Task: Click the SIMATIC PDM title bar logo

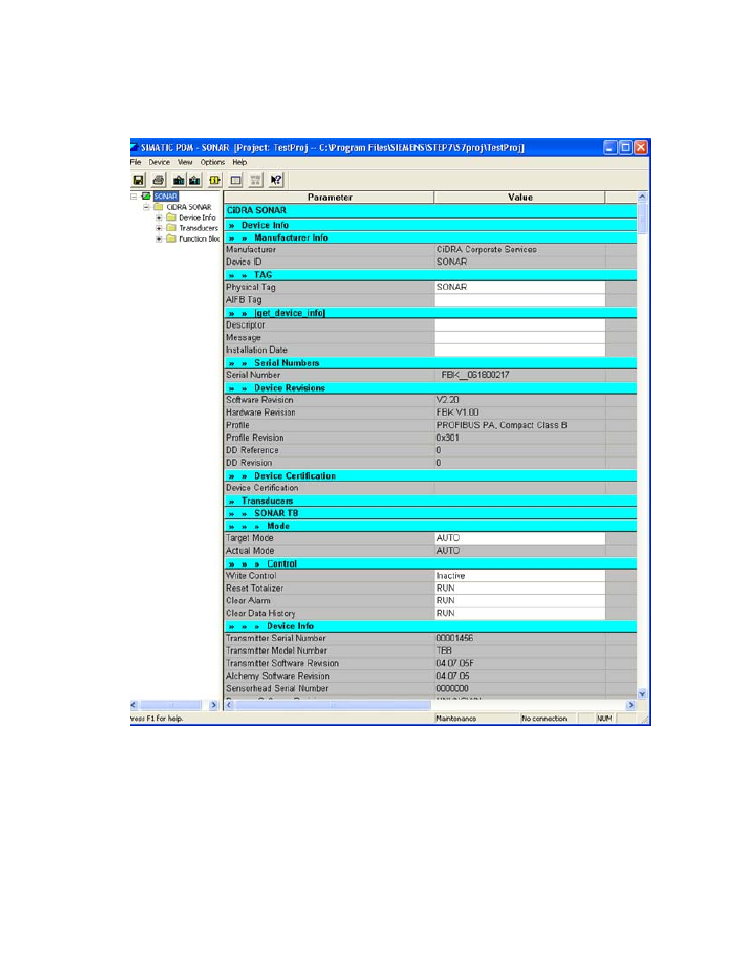Action: (x=134, y=147)
